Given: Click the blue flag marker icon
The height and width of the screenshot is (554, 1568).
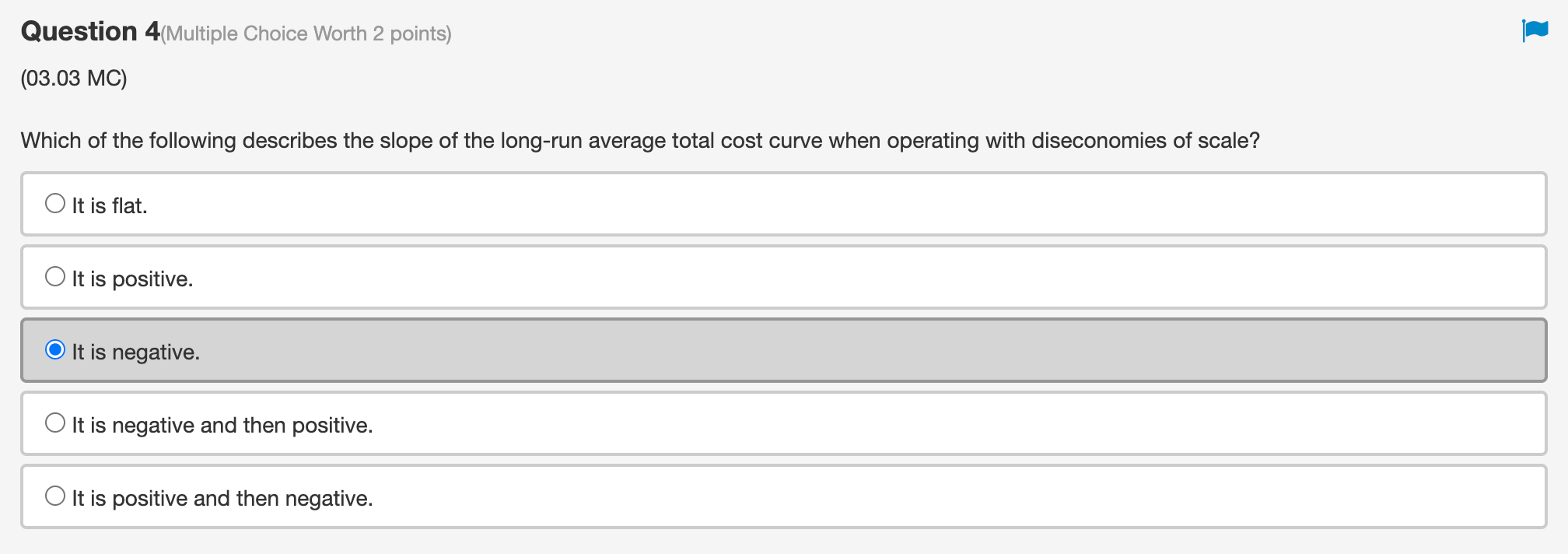Looking at the screenshot, I should 1536,27.
